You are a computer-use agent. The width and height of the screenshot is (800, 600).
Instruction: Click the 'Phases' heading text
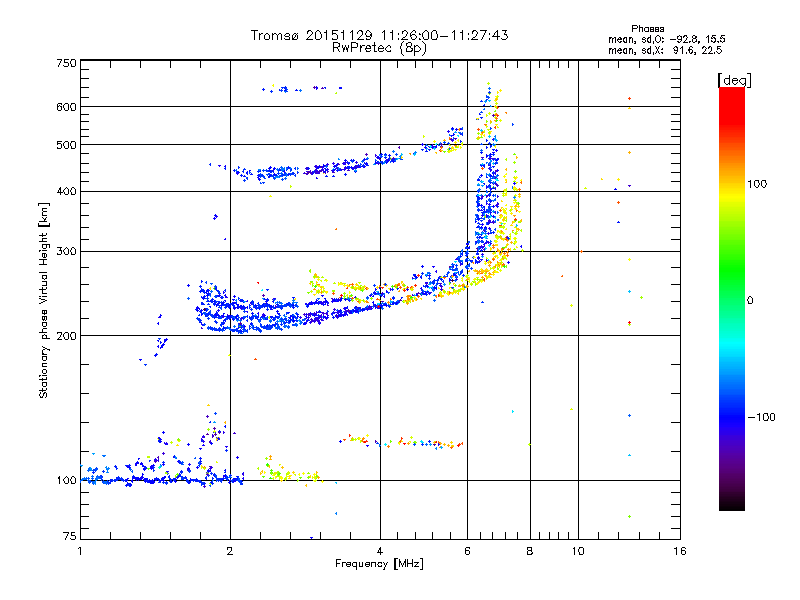point(647,29)
